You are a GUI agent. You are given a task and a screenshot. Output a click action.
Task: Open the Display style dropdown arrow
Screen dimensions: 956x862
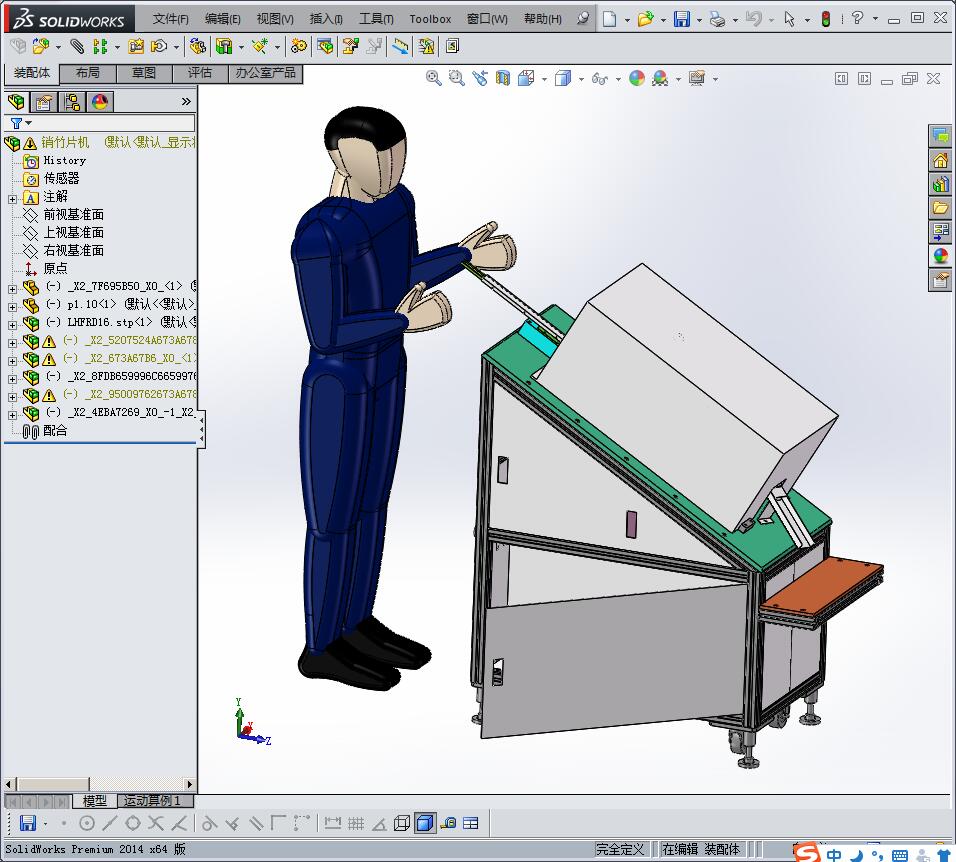pos(581,79)
